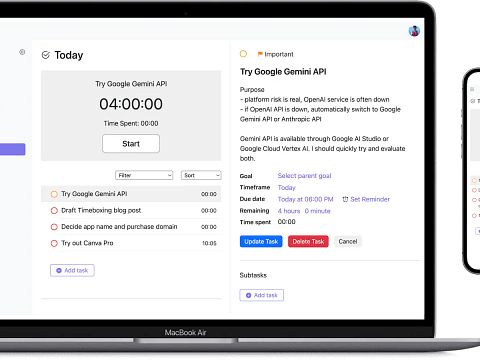This screenshot has width=480, height=360.
Task: Click the gear icon left of Today
Action: click(22, 52)
